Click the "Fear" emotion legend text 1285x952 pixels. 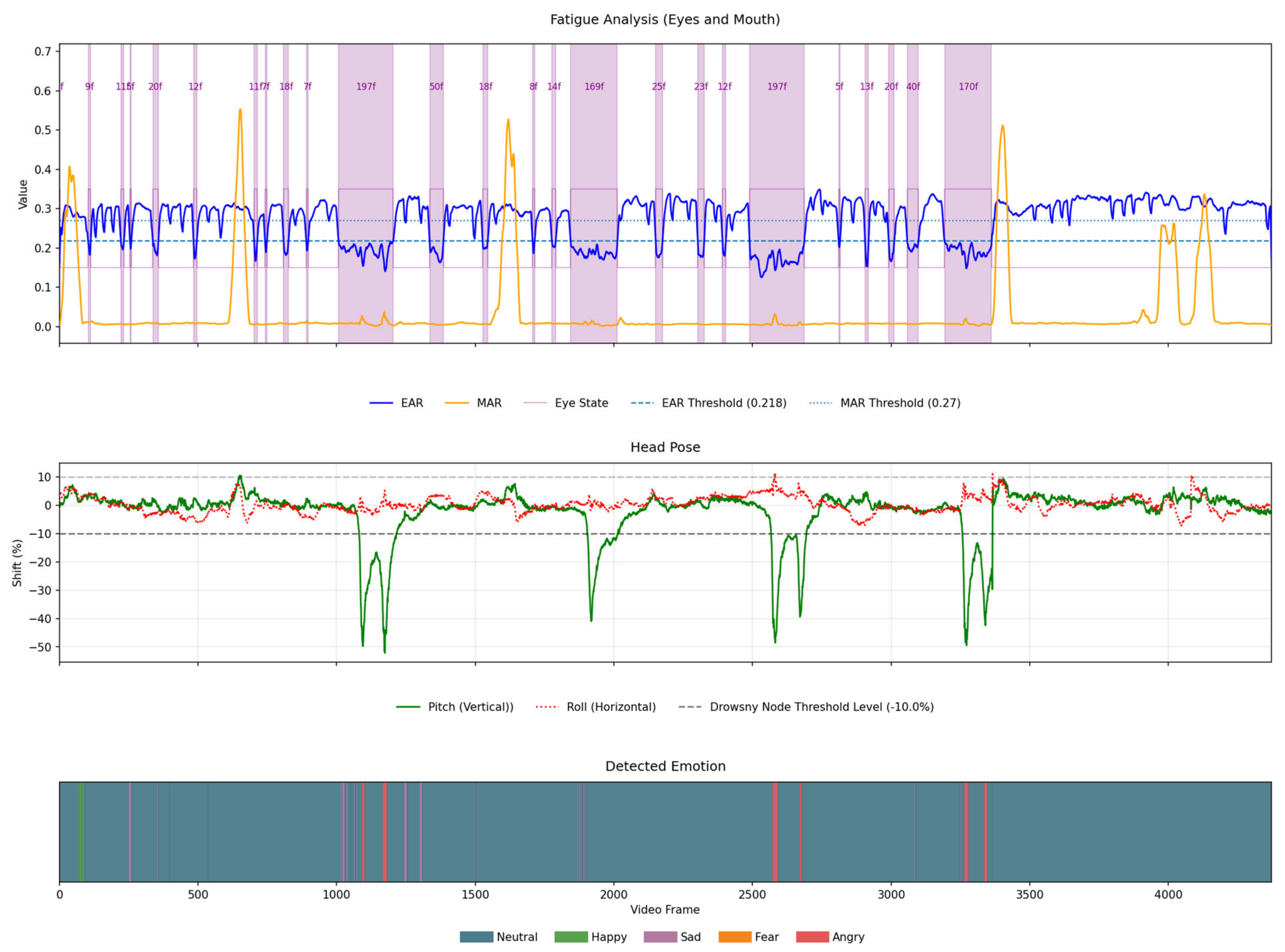[x=767, y=937]
